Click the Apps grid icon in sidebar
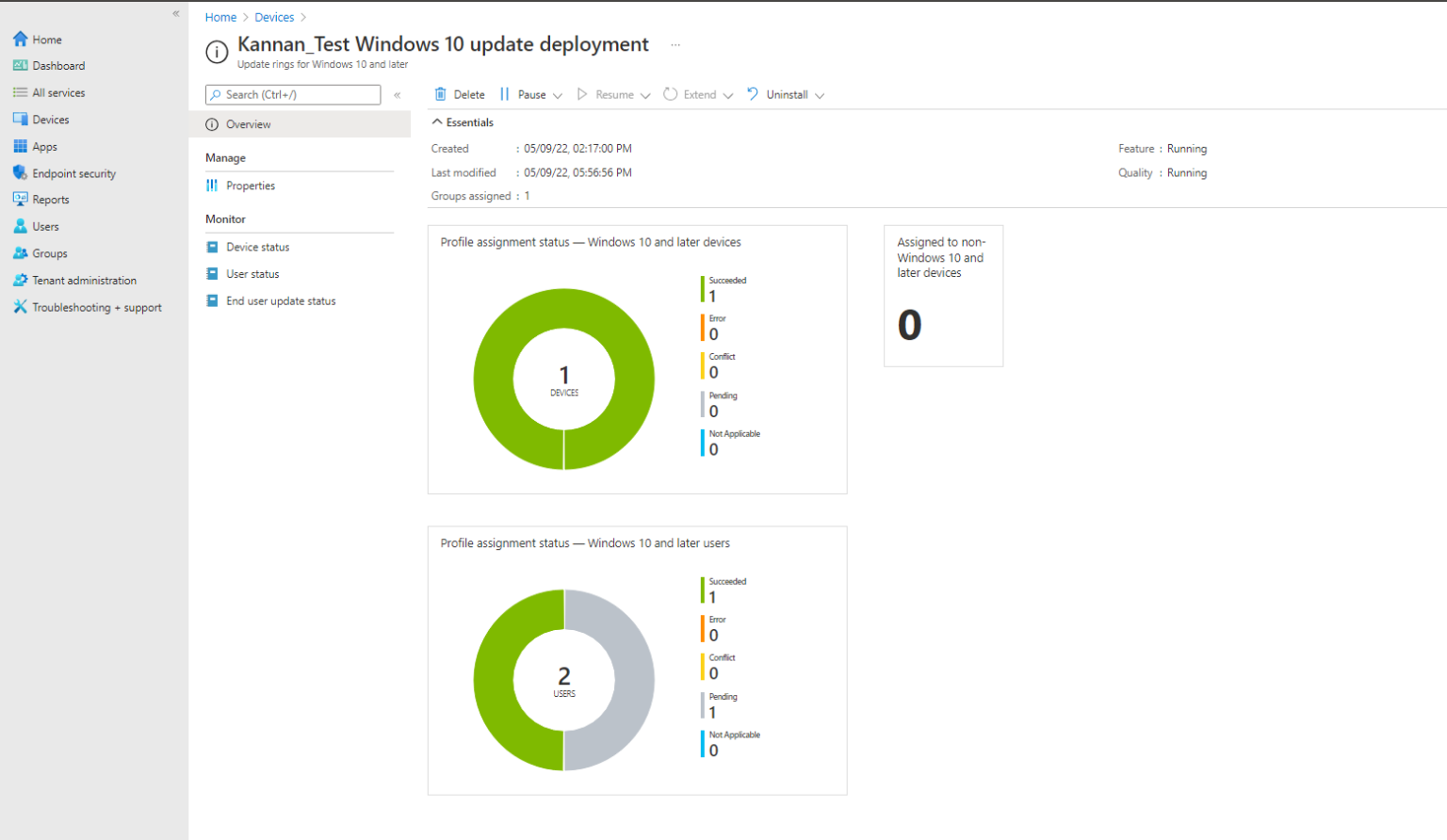 click(20, 147)
